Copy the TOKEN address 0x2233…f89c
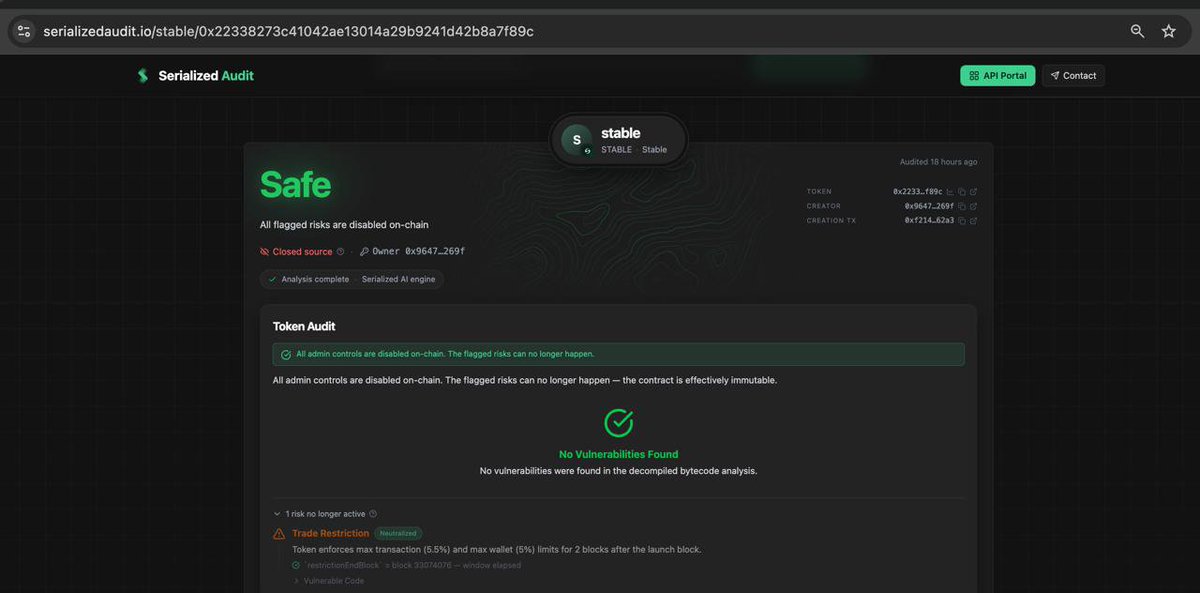The height and width of the screenshot is (593, 1200). coord(962,192)
